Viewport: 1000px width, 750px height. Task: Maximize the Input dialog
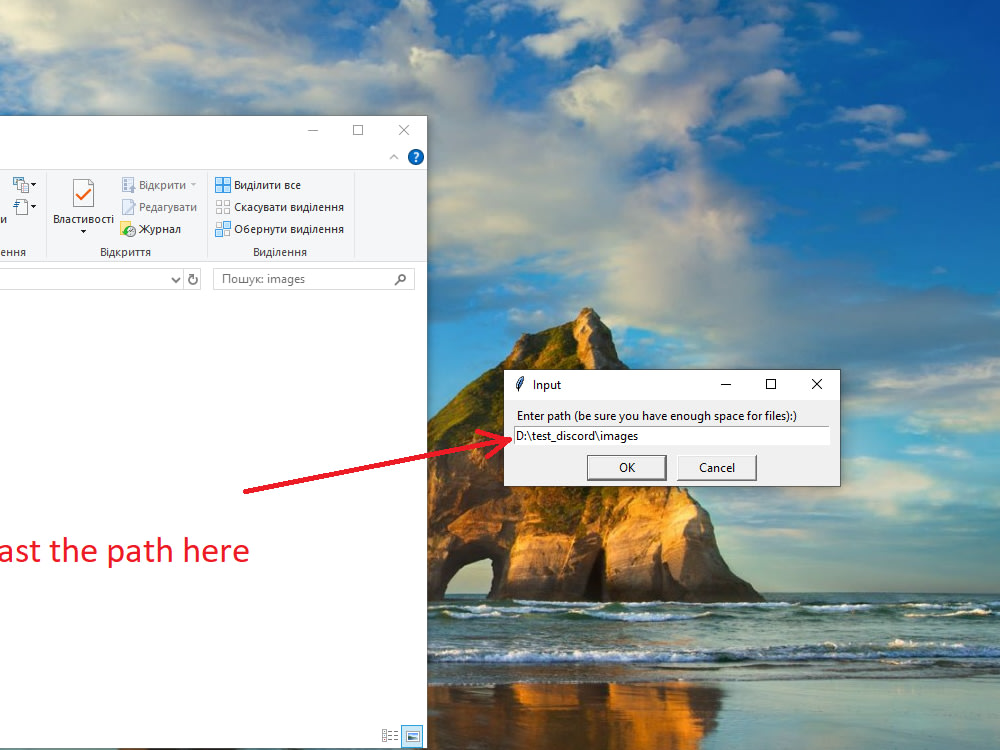tap(771, 384)
